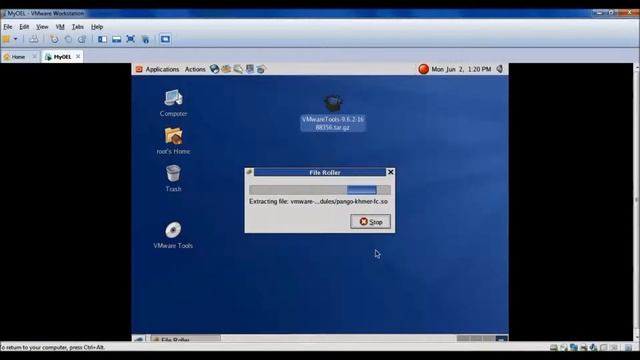
Task: Toggle the thumbnail bar view icon
Action: pyautogui.click(x=116, y=39)
